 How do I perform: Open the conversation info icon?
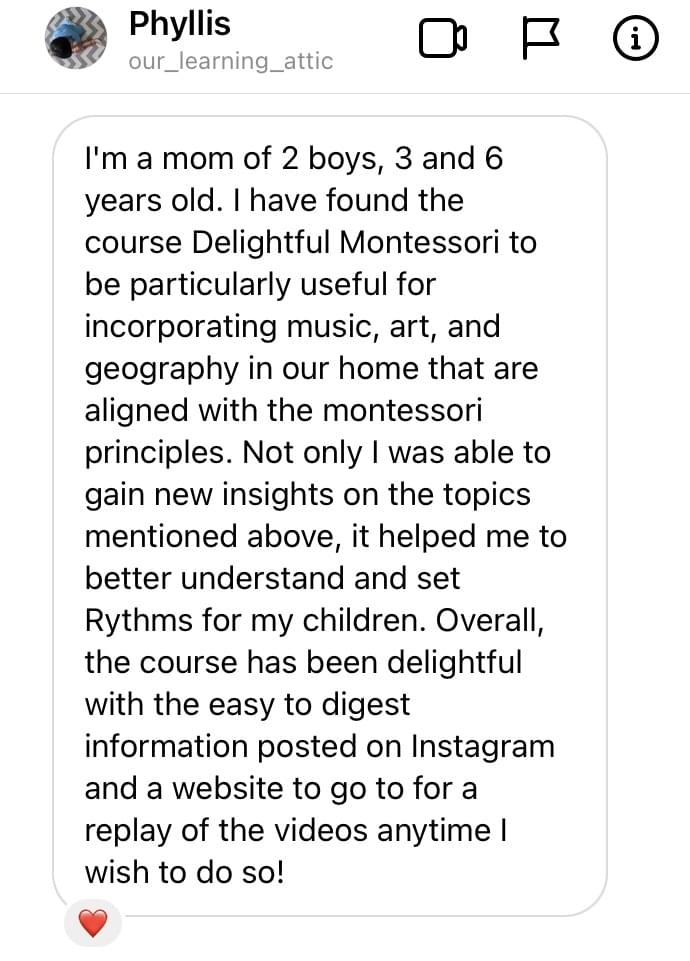click(x=635, y=39)
